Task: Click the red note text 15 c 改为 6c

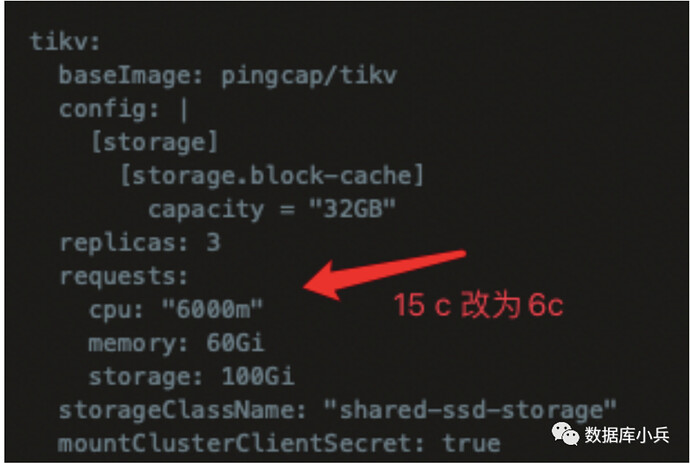Action: [x=478, y=305]
